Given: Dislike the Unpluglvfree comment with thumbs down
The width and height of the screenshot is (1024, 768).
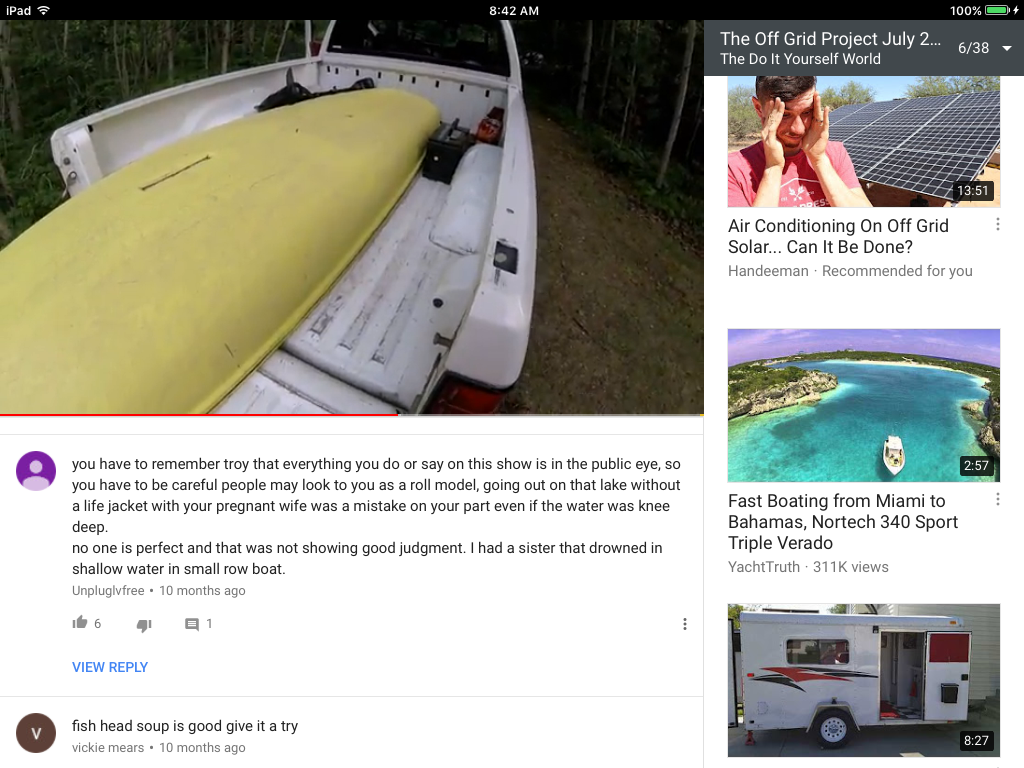Looking at the screenshot, I should coord(144,625).
